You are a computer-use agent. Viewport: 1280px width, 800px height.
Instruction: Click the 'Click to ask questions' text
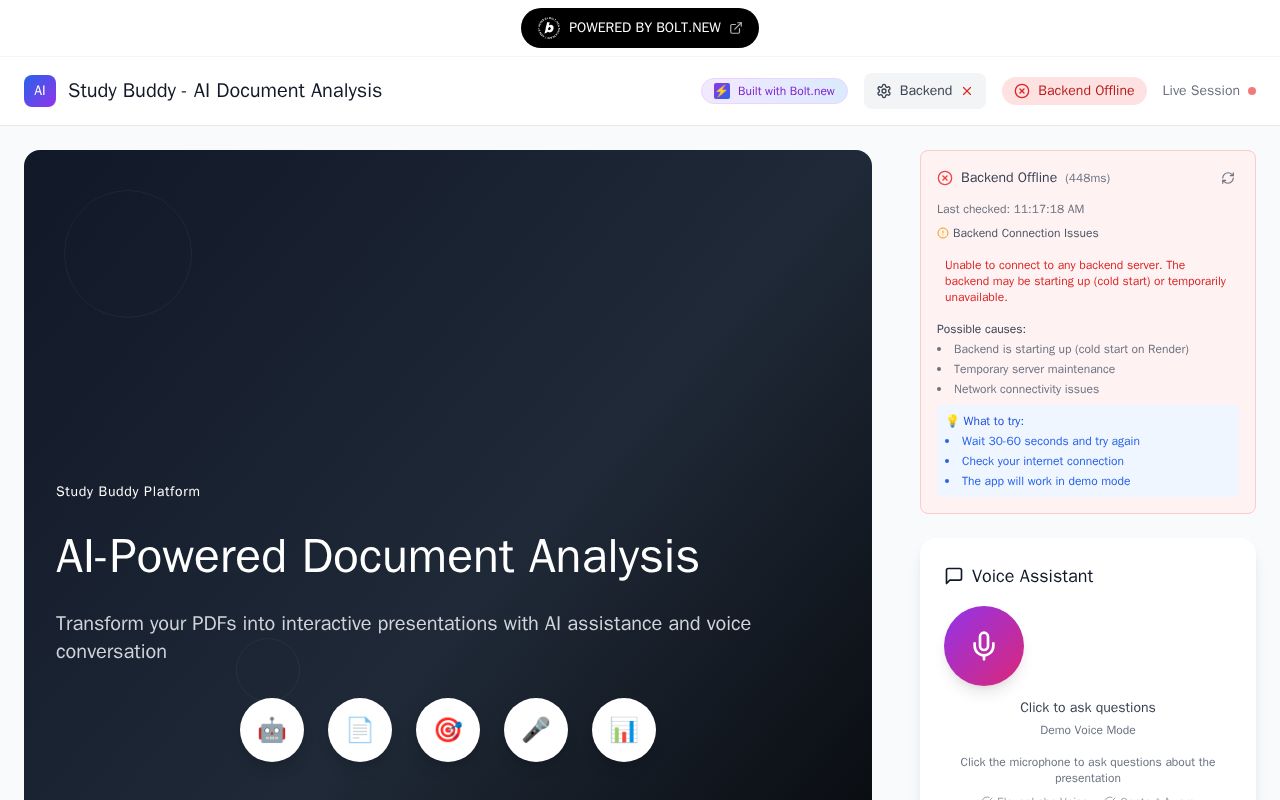tap(1088, 707)
